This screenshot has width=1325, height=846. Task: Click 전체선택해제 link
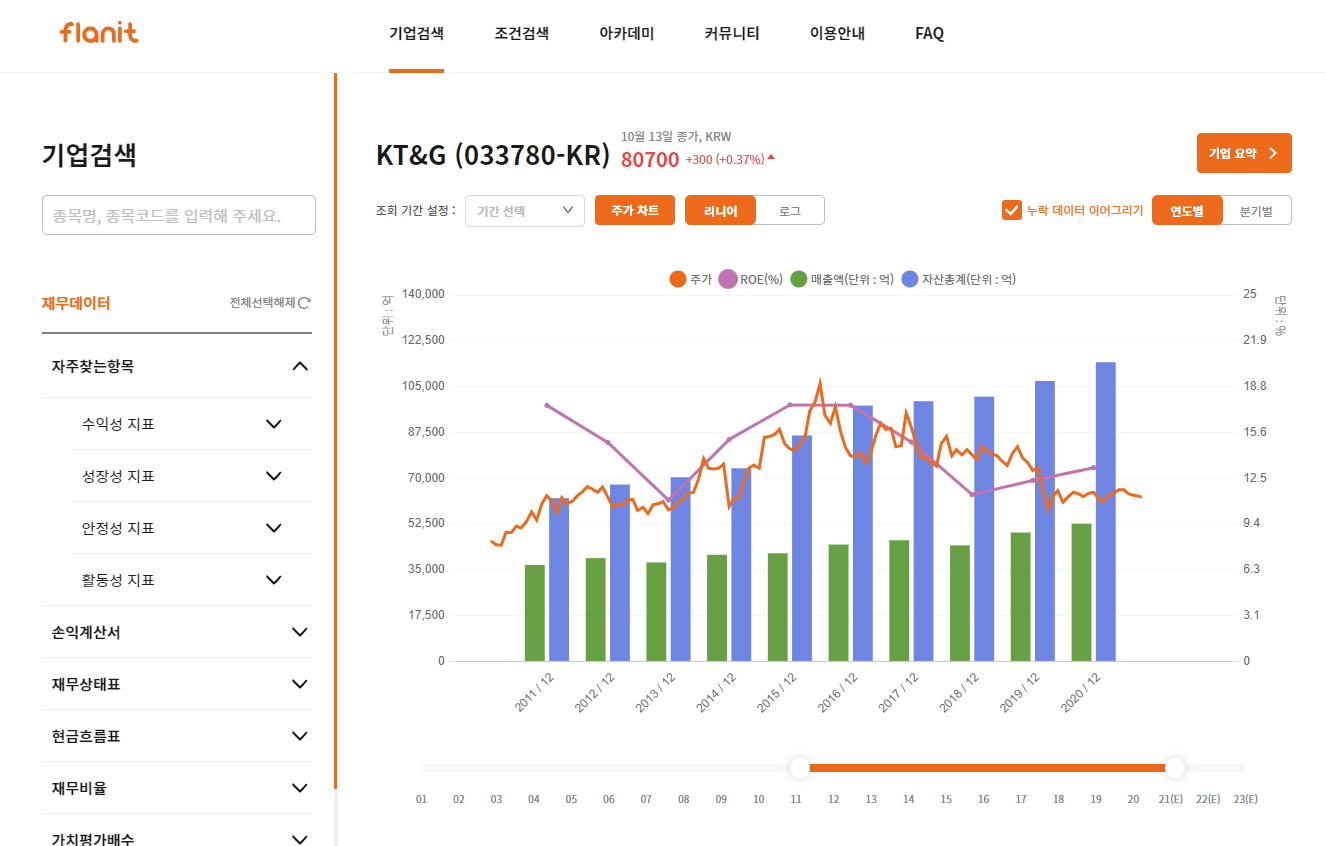pyautogui.click(x=262, y=303)
